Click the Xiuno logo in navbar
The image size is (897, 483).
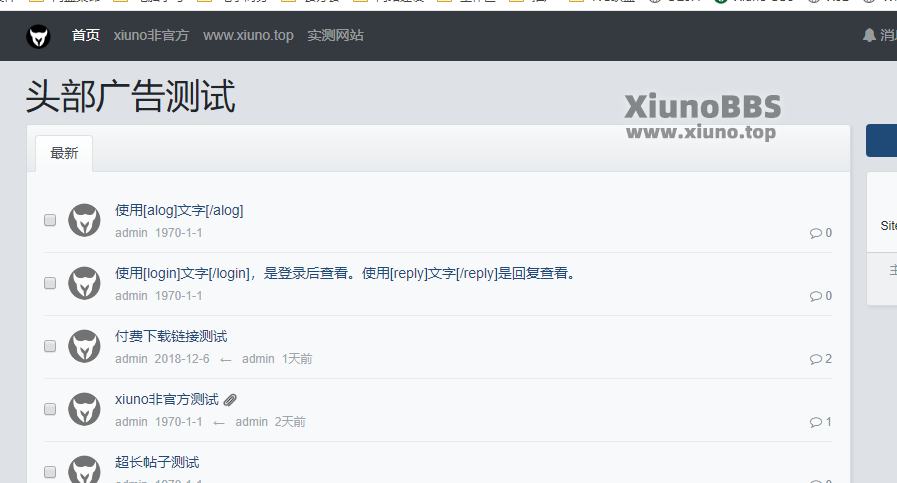[38, 36]
